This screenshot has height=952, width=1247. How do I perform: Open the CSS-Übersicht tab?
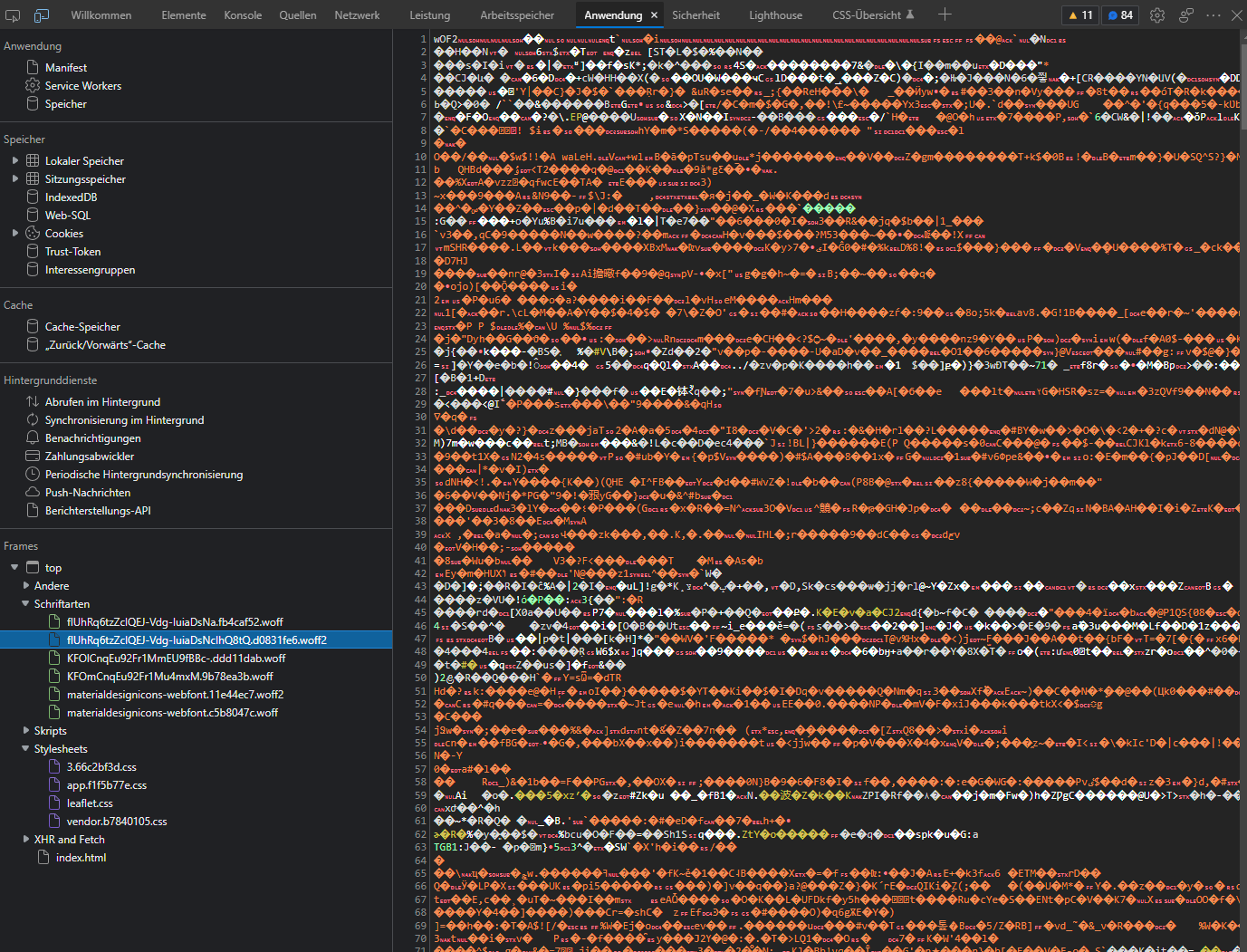873,15
